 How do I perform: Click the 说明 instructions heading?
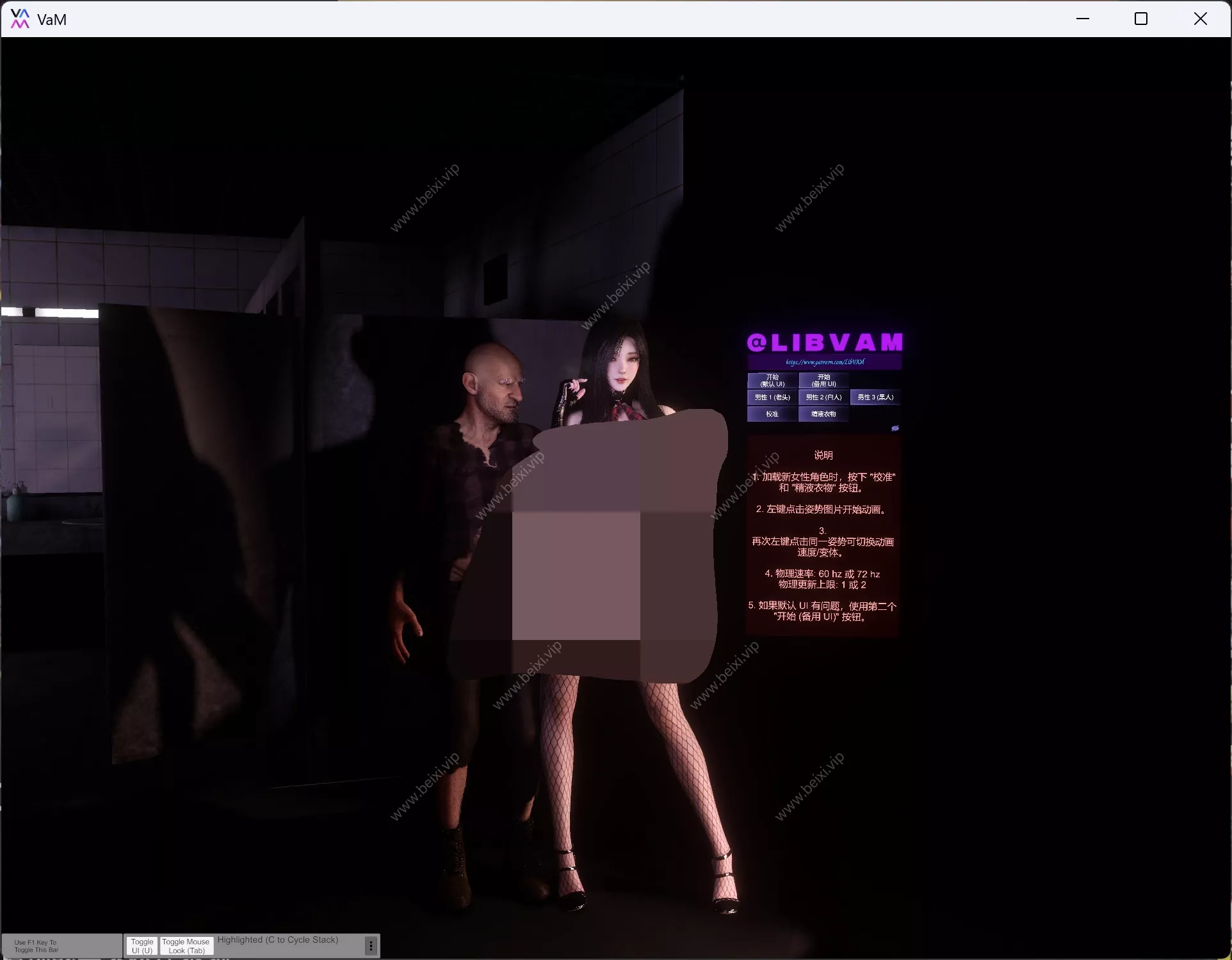click(x=823, y=455)
